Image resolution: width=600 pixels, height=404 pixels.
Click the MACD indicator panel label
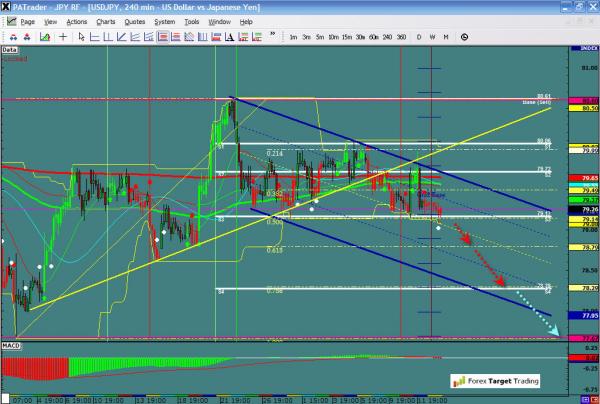(11, 345)
